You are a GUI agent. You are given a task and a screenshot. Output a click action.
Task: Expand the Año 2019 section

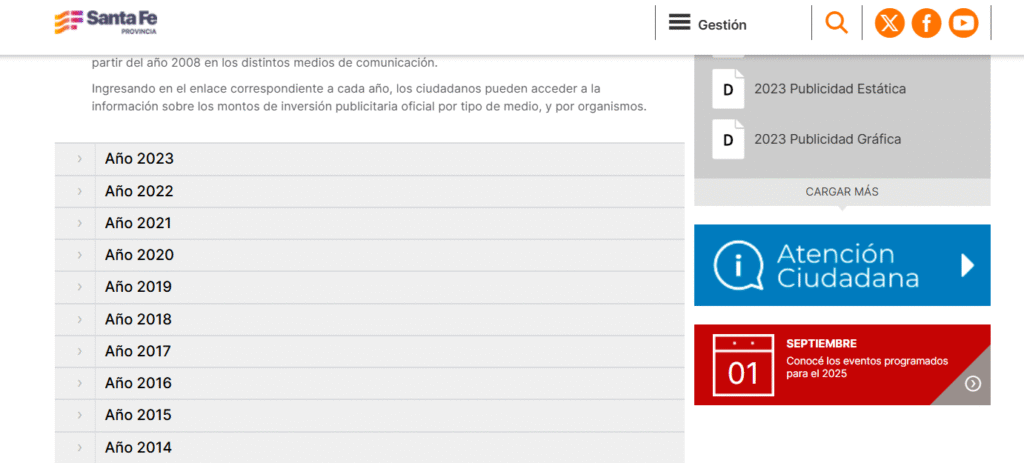pyautogui.click(x=139, y=287)
